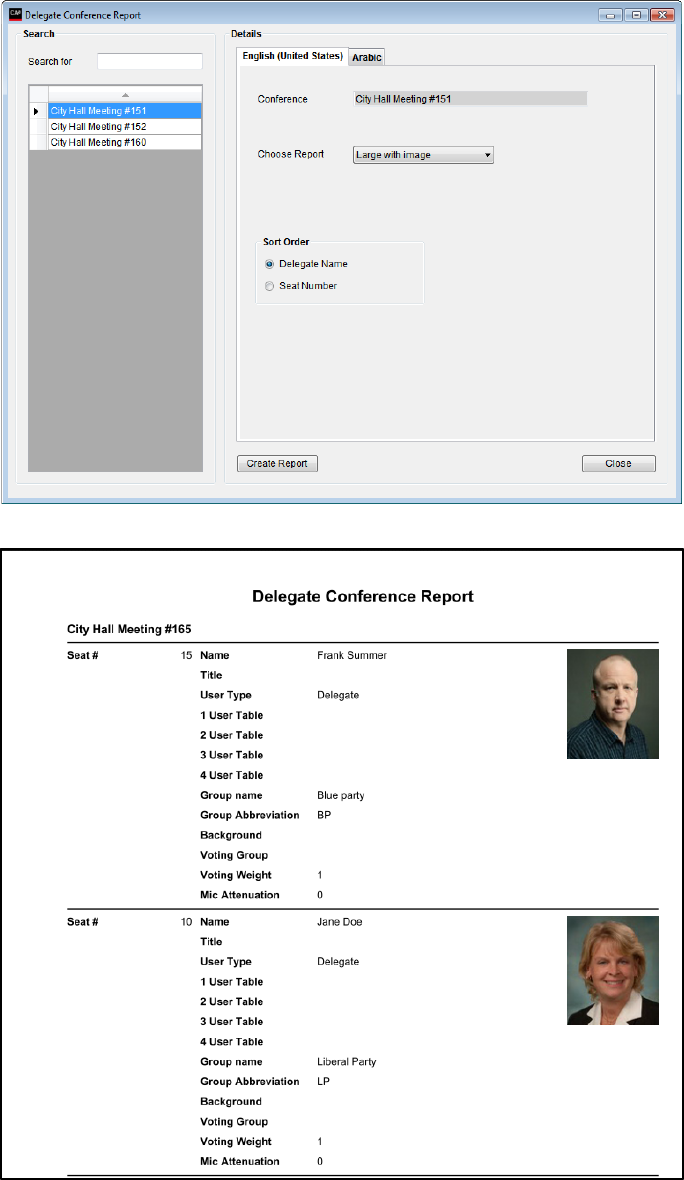Click the row selector arrow beside #151
This screenshot has height=1180, width=684.
(38, 111)
